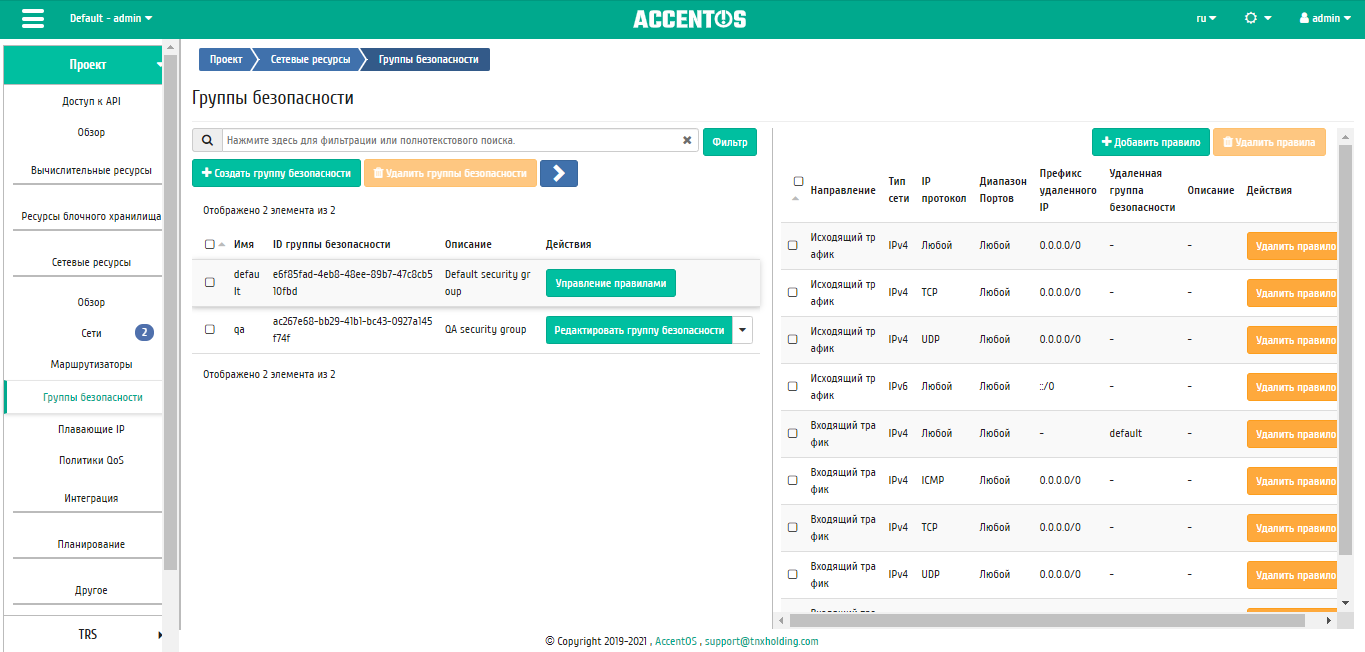Viewport: 1365px width, 652px height.
Task: Go to Маршрутизаторы in sidebar
Action: (91, 365)
